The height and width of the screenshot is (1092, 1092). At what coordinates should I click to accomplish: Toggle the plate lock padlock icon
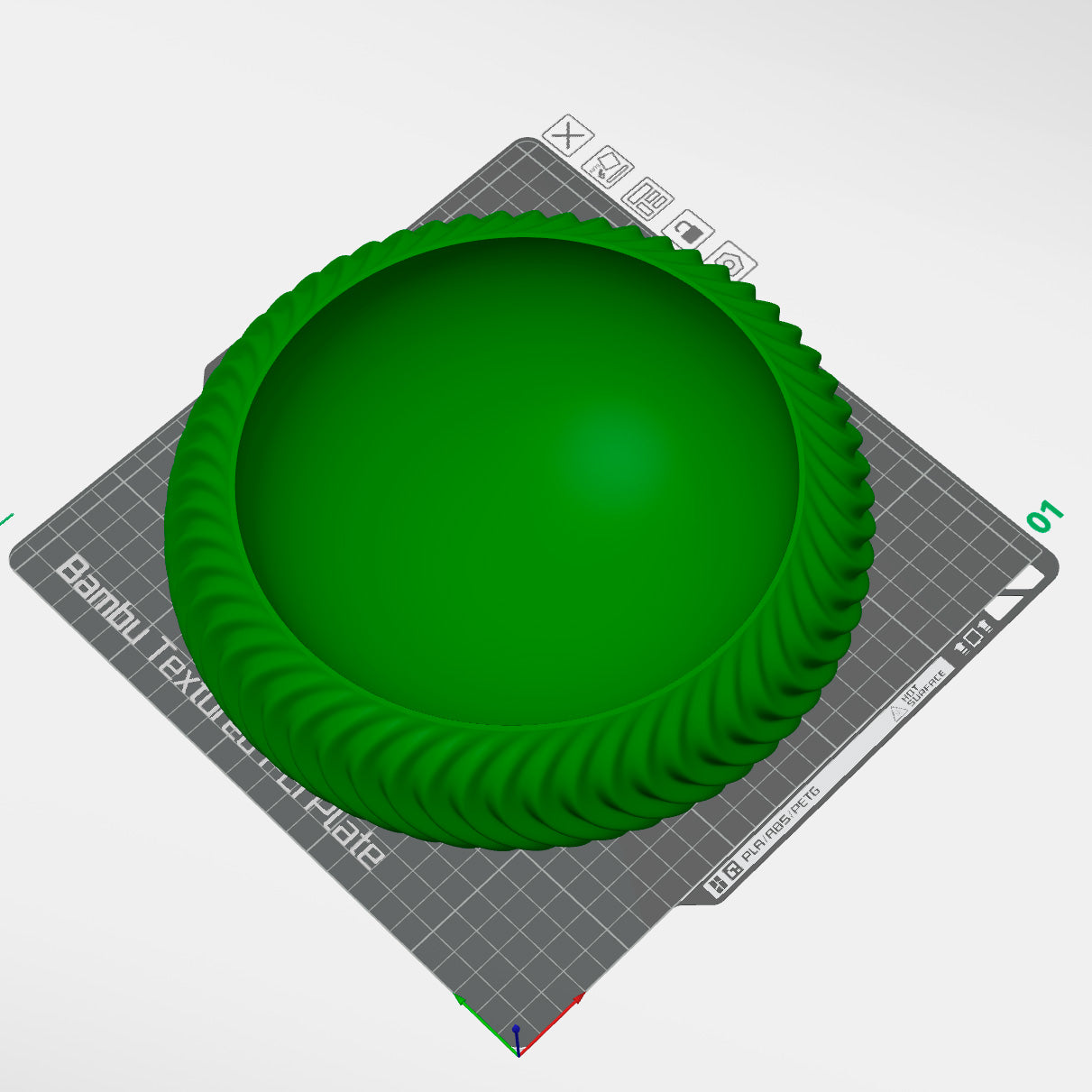pos(689,232)
